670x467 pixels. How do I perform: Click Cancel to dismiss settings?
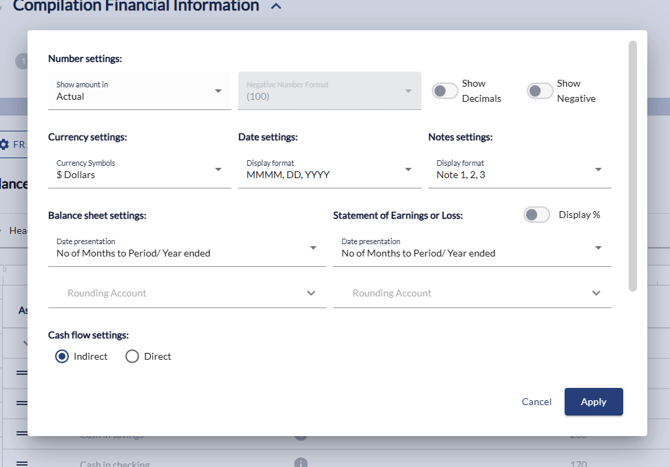[x=536, y=402]
